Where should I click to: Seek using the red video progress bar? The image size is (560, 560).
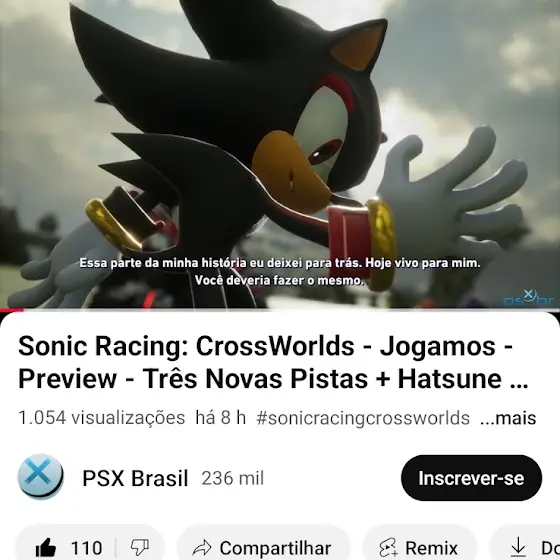(280, 310)
